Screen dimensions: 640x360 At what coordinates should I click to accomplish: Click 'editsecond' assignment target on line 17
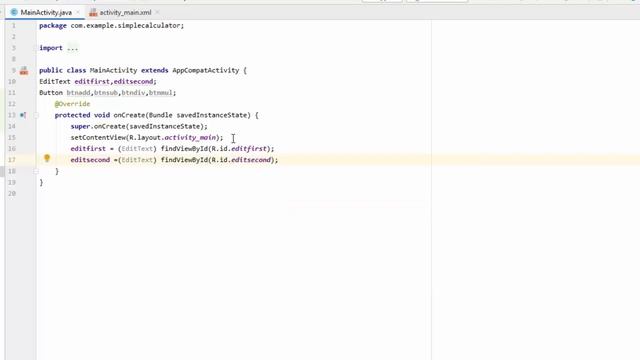pyautogui.click(x=90, y=160)
